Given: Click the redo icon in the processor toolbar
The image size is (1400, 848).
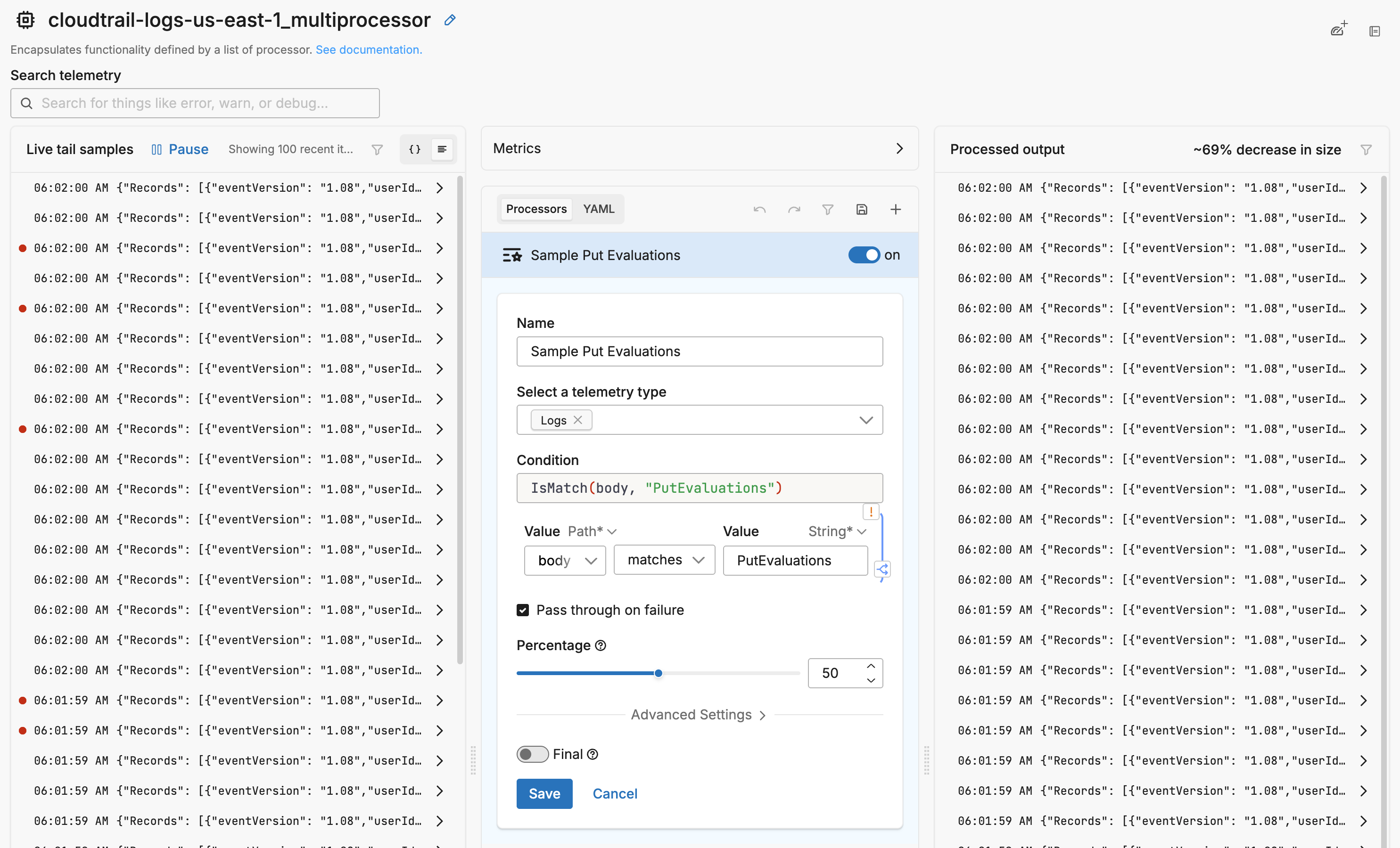Looking at the screenshot, I should tap(794, 209).
